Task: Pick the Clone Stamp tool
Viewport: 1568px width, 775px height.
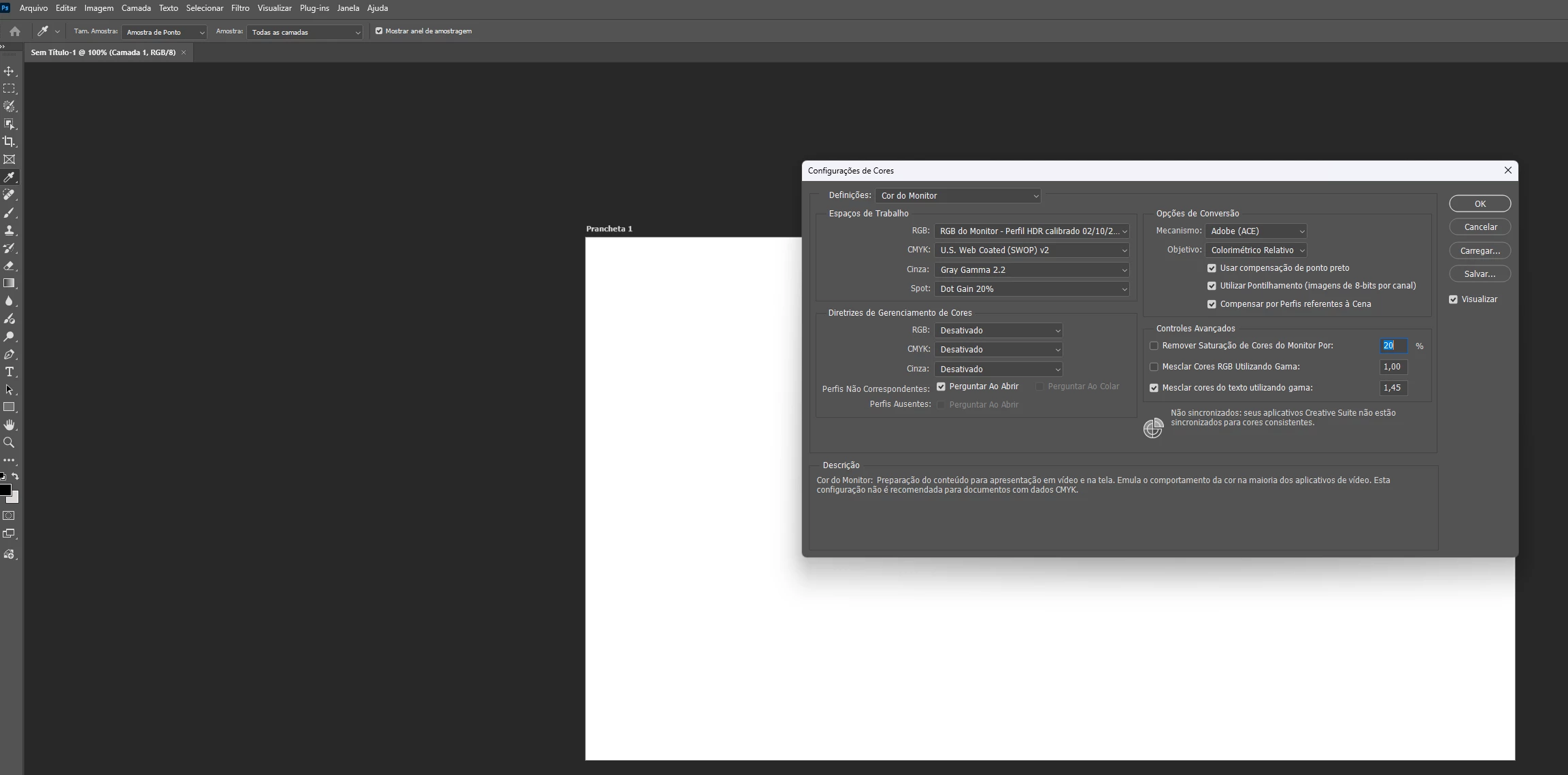Action: tap(9, 230)
